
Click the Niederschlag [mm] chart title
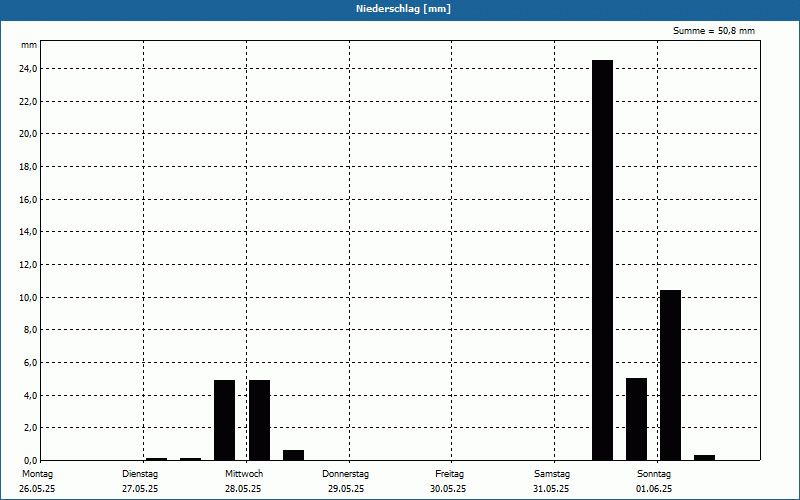click(403, 9)
